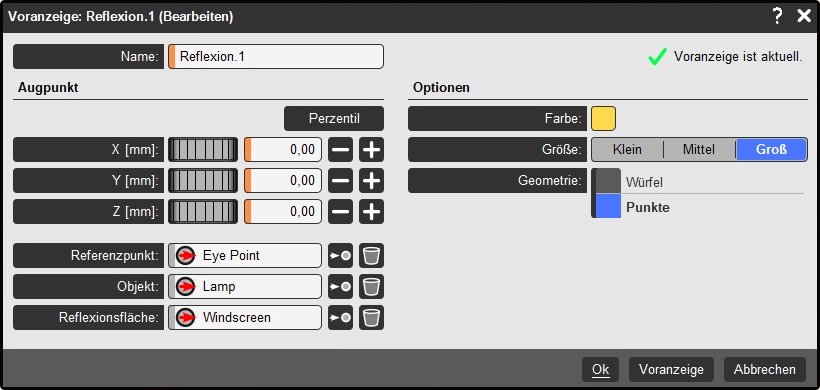The height and width of the screenshot is (390, 820).
Task: Close the Voranzeige dialog
Action: click(804, 17)
